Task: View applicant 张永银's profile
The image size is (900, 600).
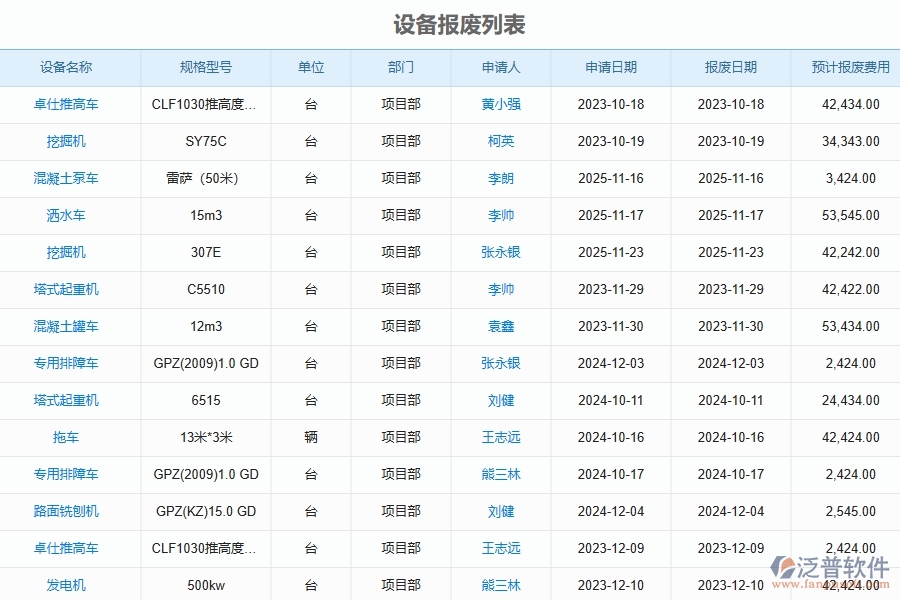Action: coord(499,252)
